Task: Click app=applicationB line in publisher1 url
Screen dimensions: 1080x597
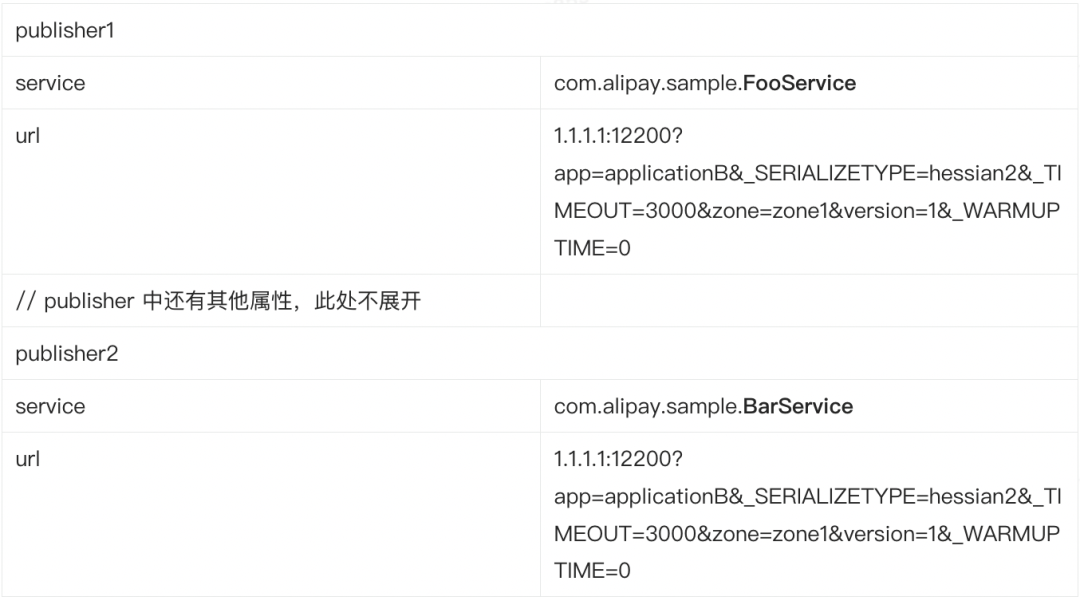Action: pyautogui.click(x=807, y=173)
